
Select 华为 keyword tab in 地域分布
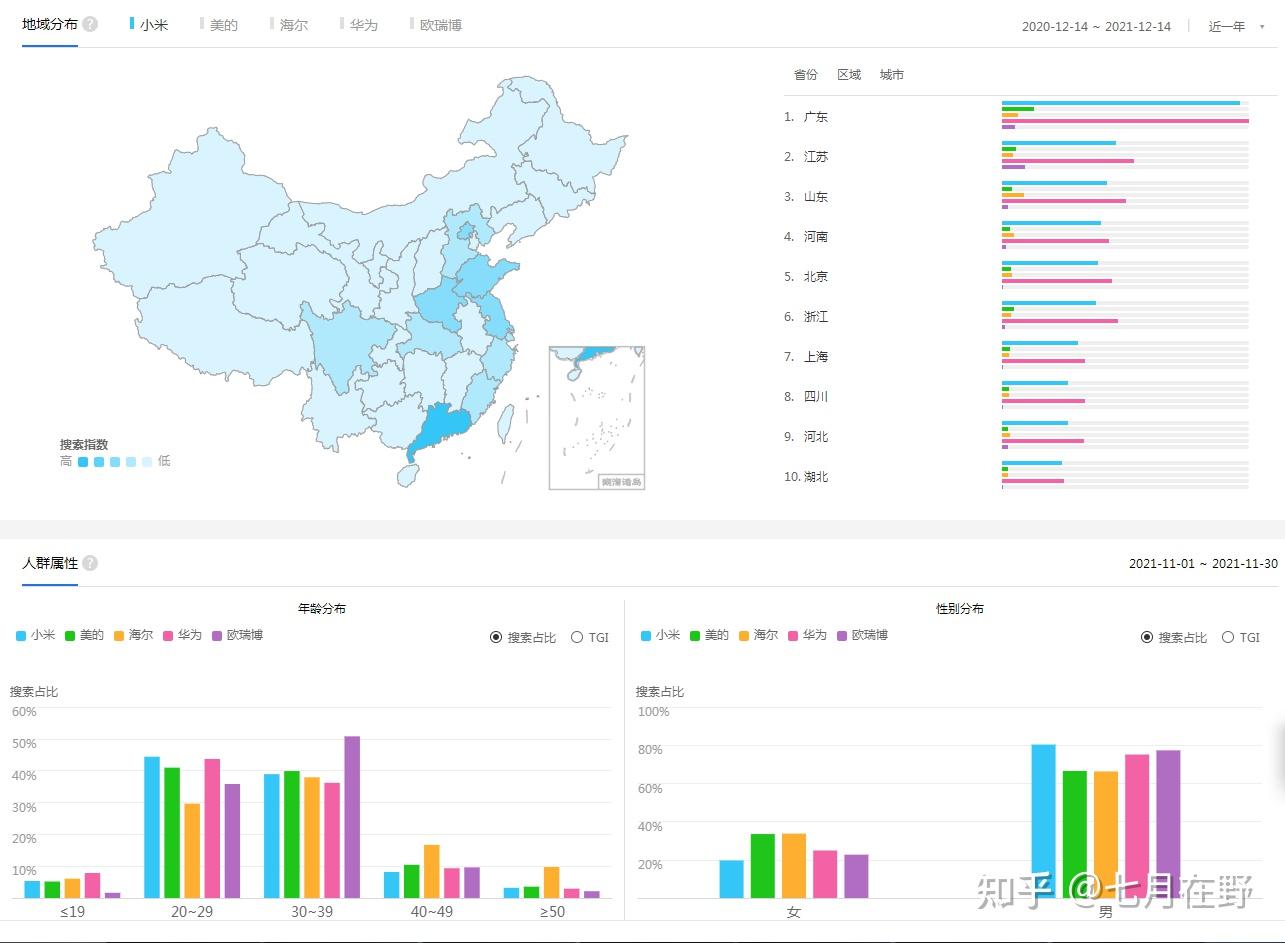359,25
